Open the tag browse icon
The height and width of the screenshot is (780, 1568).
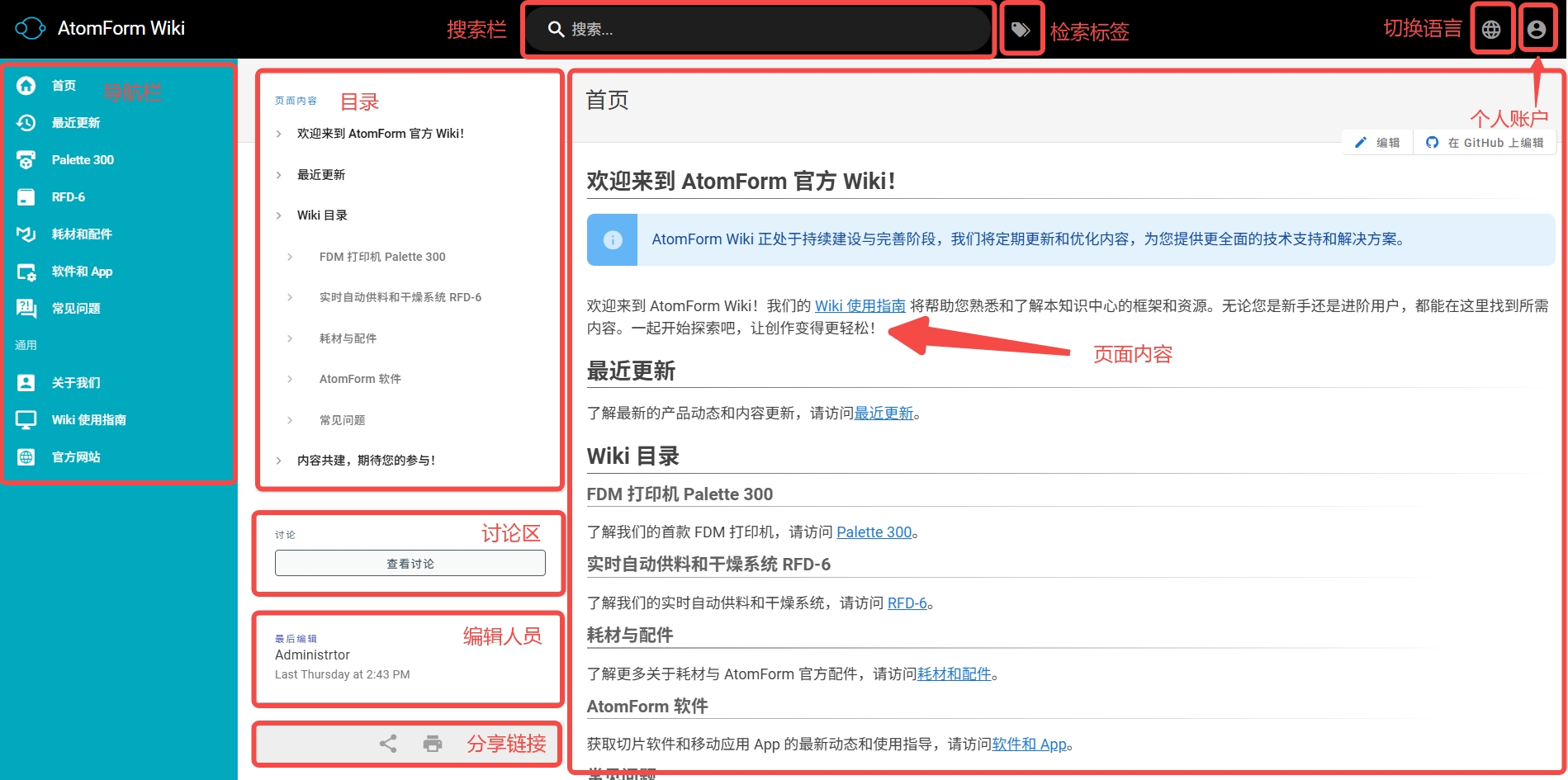coord(1021,30)
